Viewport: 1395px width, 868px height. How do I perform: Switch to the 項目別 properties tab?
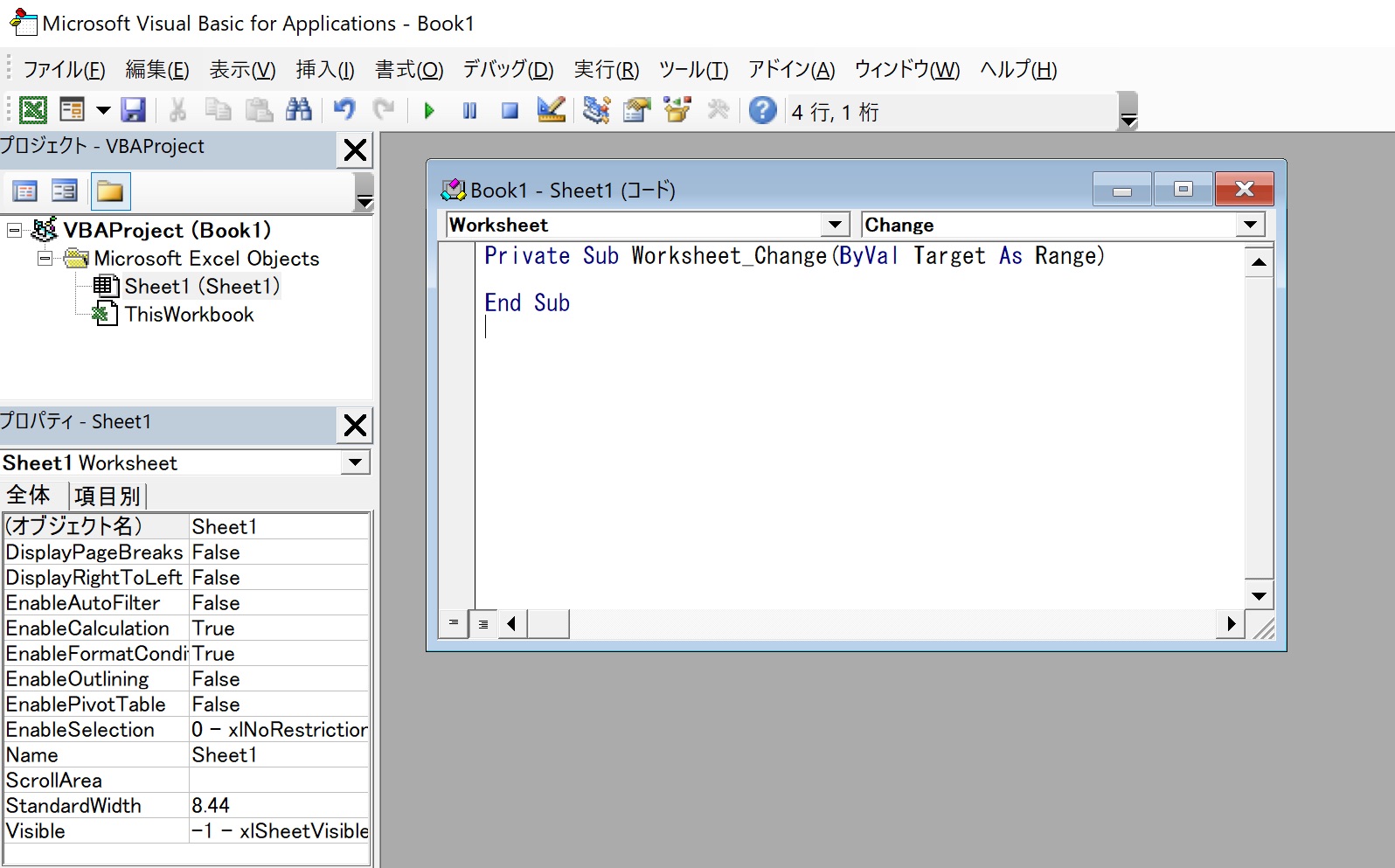pos(108,496)
